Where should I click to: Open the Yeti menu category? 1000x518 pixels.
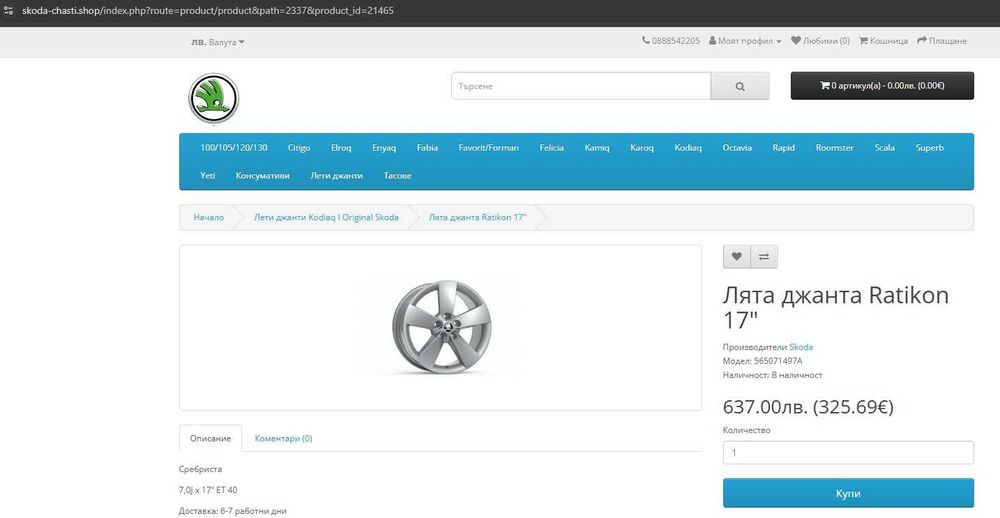pyautogui.click(x=208, y=175)
